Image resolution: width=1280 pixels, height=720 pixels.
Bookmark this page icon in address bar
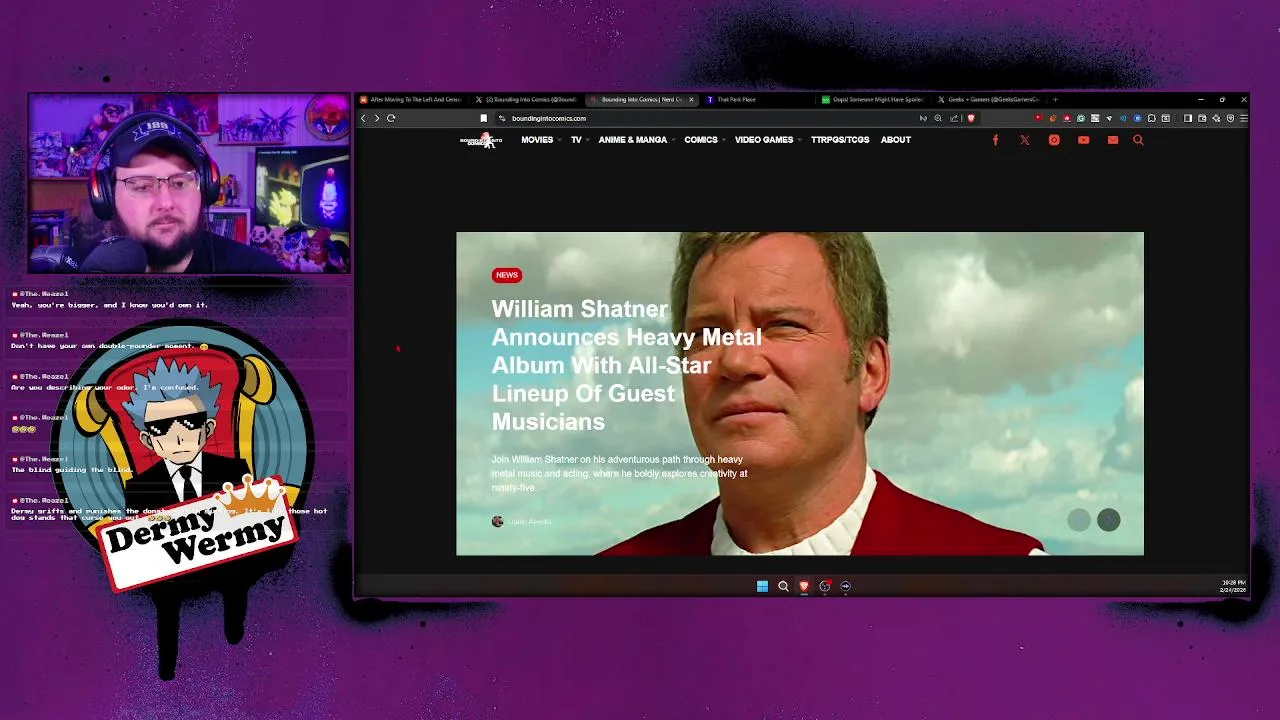[x=483, y=118]
